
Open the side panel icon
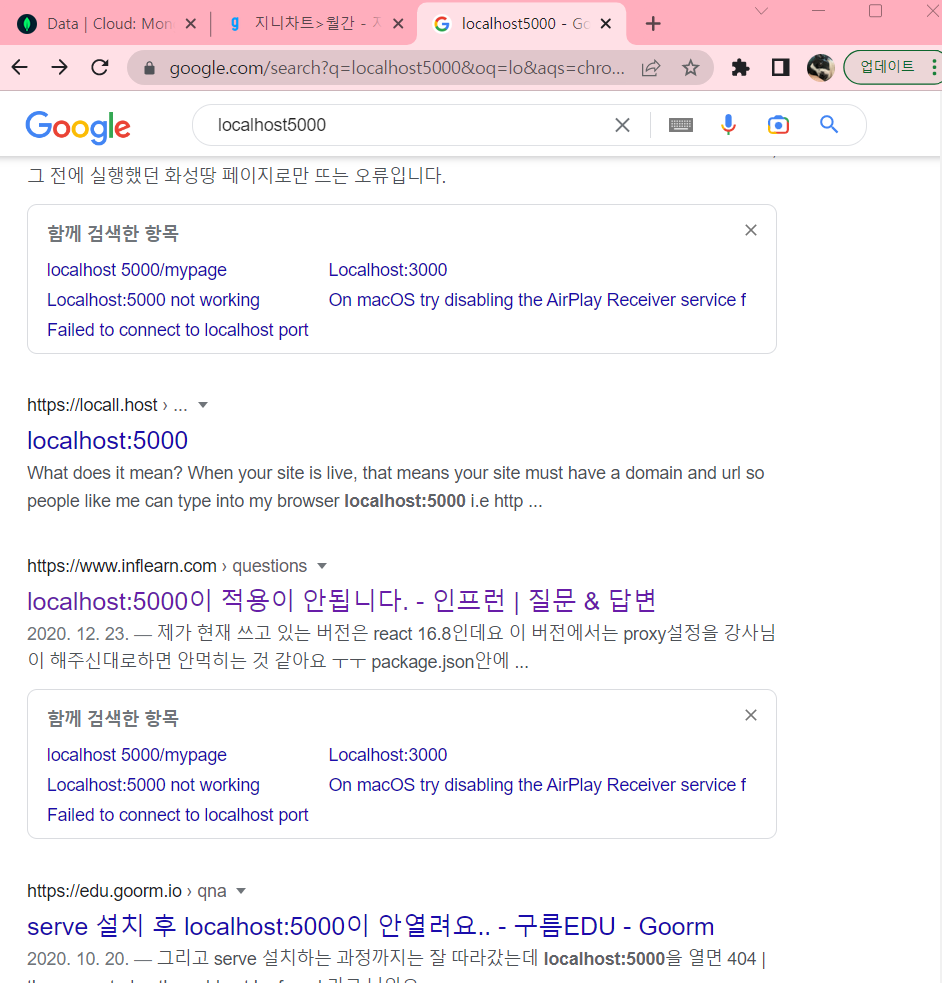780,67
